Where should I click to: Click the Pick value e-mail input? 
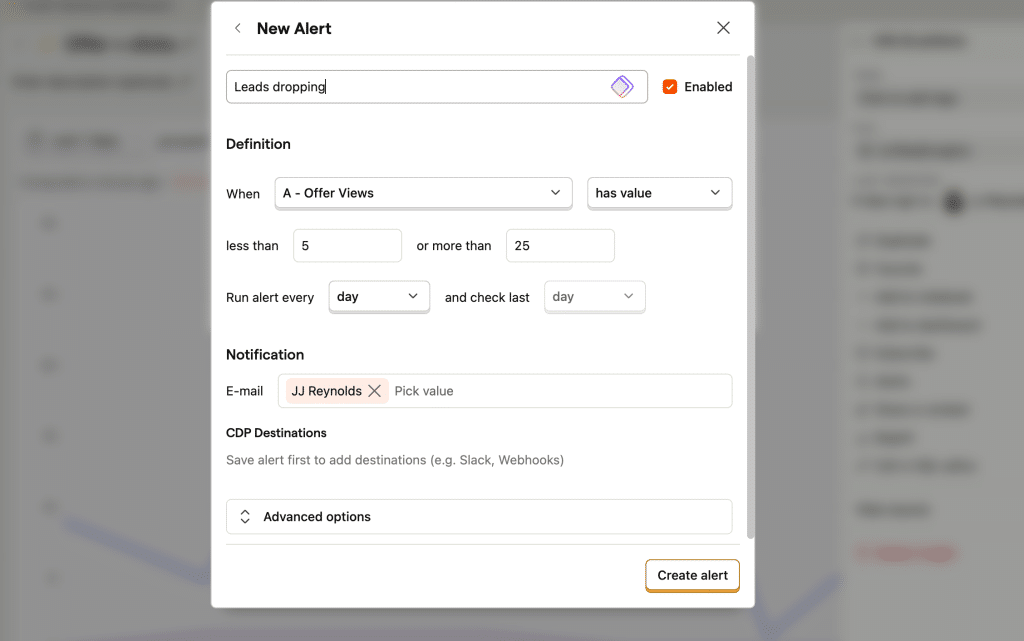[x=555, y=391]
